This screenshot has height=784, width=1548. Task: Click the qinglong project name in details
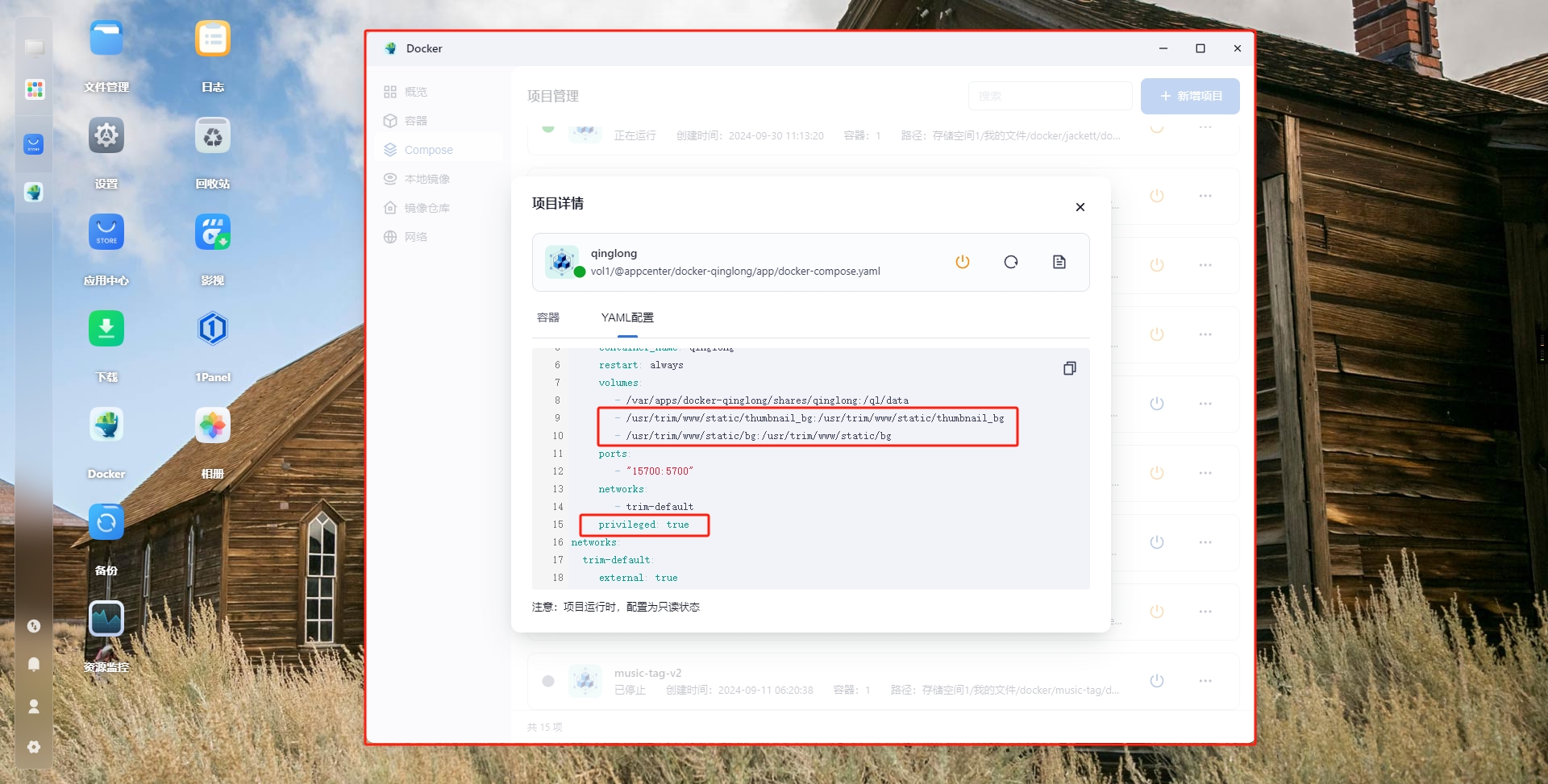(x=614, y=253)
